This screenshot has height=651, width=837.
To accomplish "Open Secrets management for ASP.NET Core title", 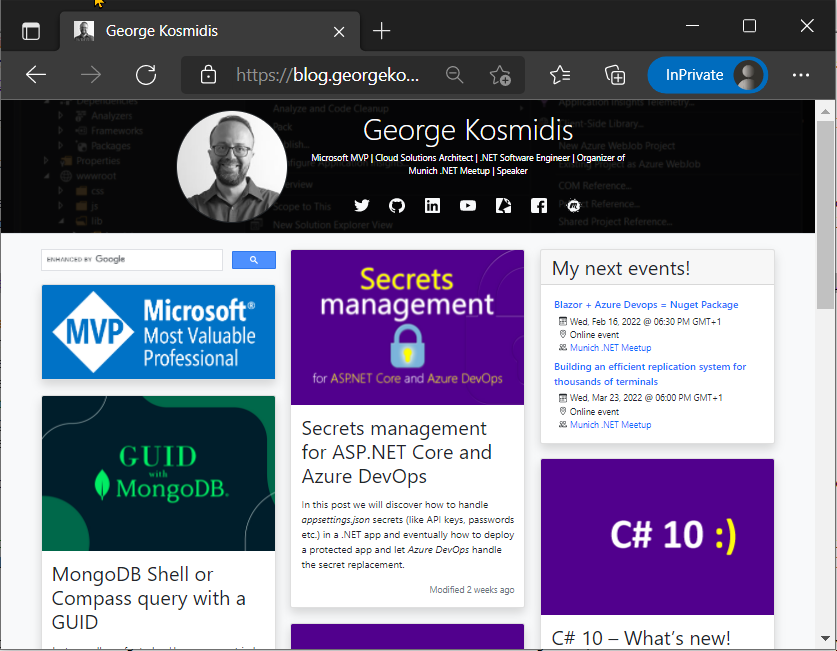I will 397,452.
